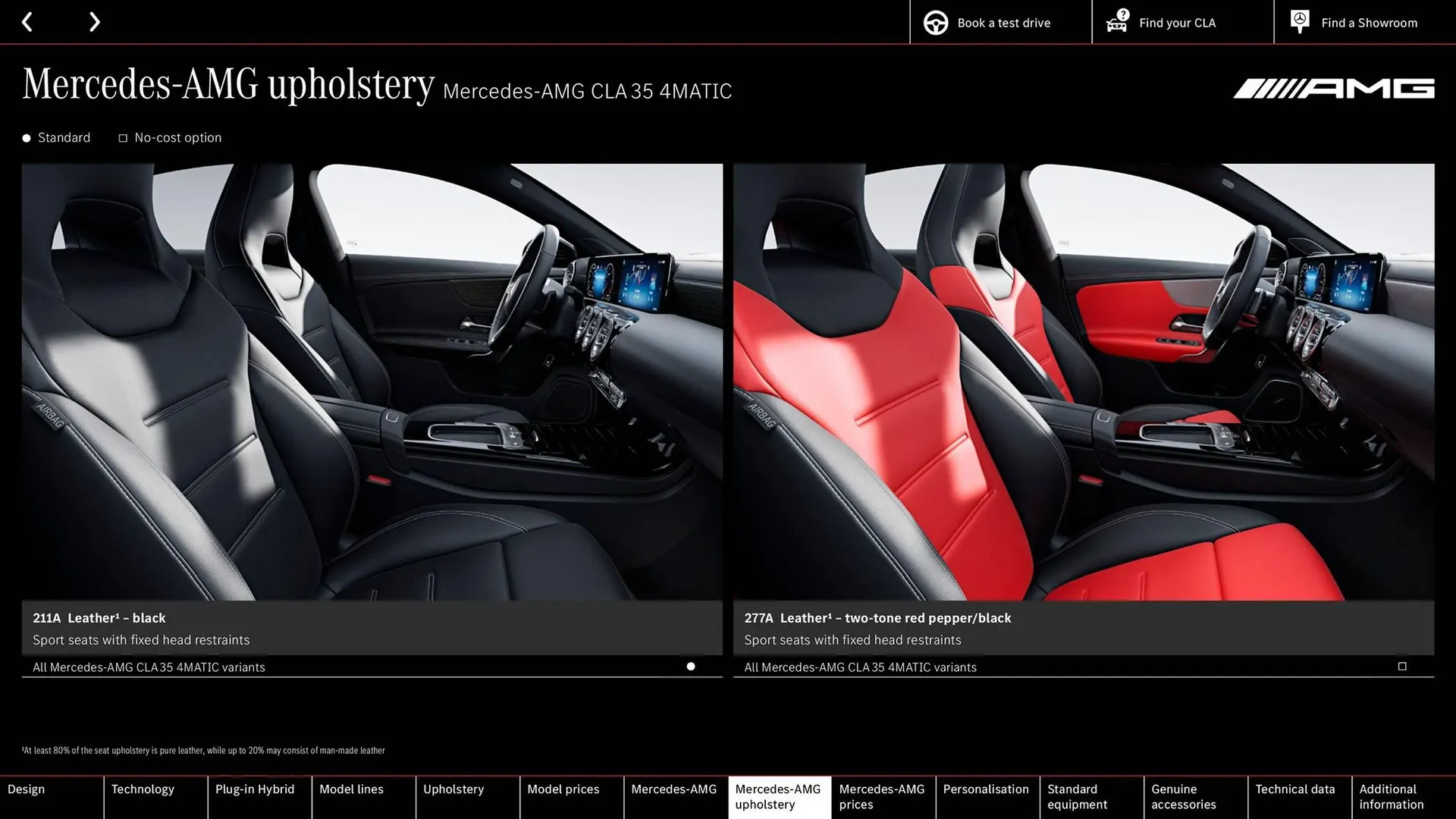Click the leather footnote text at bottom
This screenshot has width=1456, height=819.
203,750
